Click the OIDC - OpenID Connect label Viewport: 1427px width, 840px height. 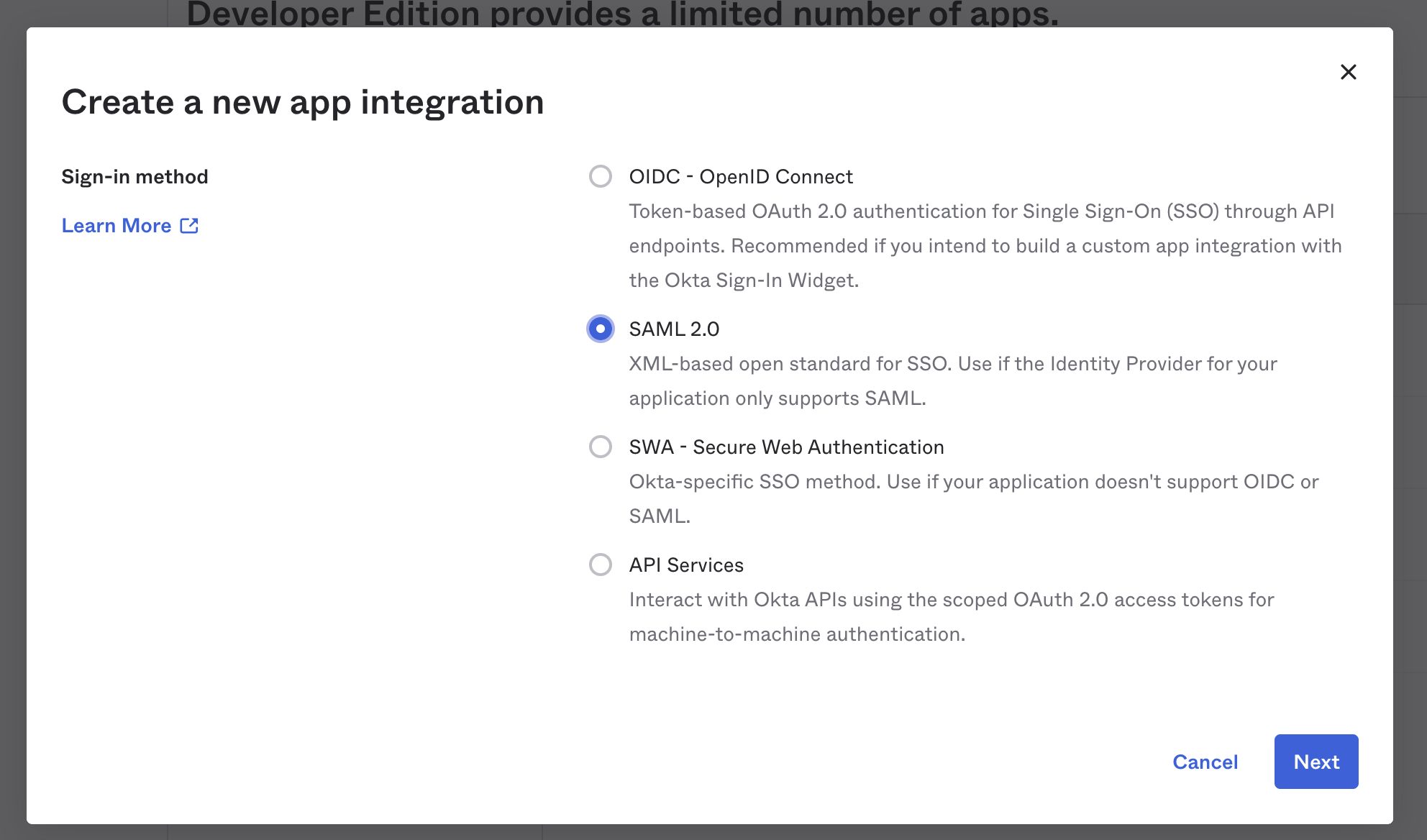coord(740,177)
